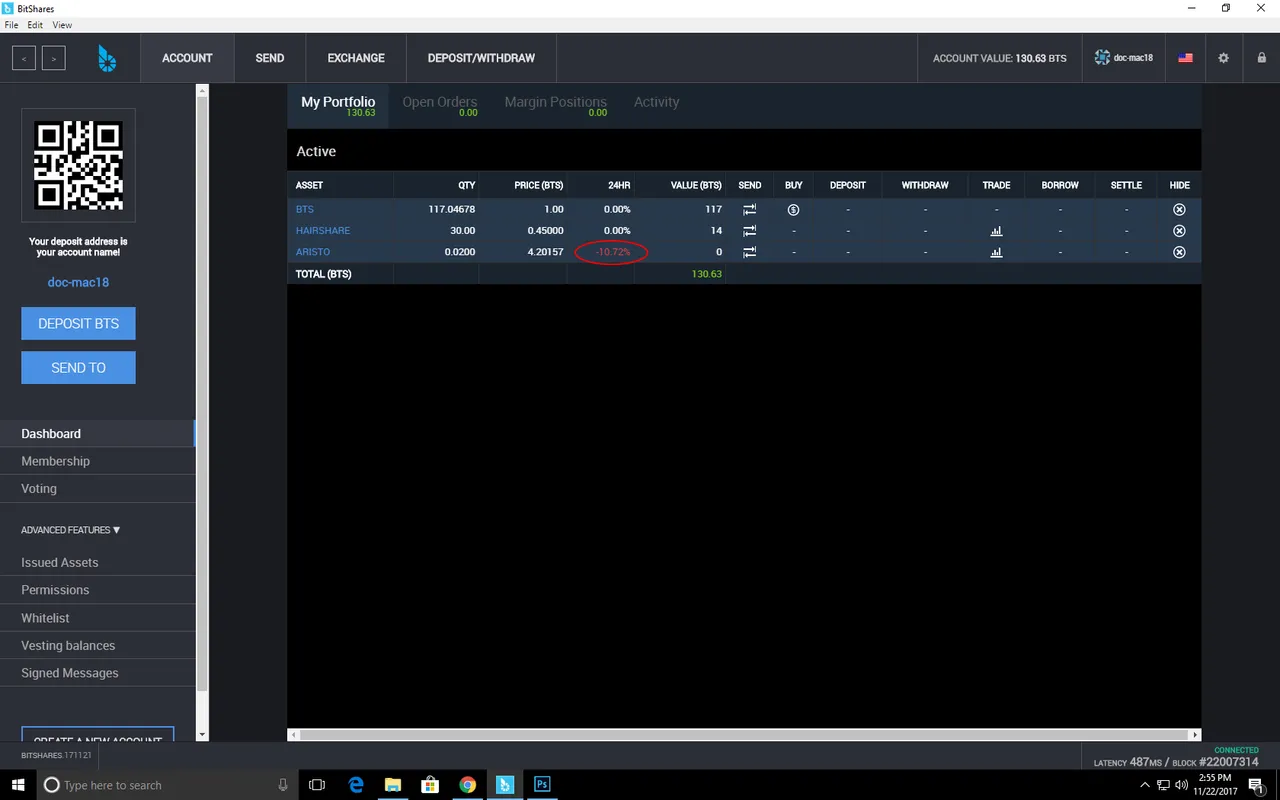
Task: Click ARISTO's -10.72% 24HR value
Action: click(613, 252)
